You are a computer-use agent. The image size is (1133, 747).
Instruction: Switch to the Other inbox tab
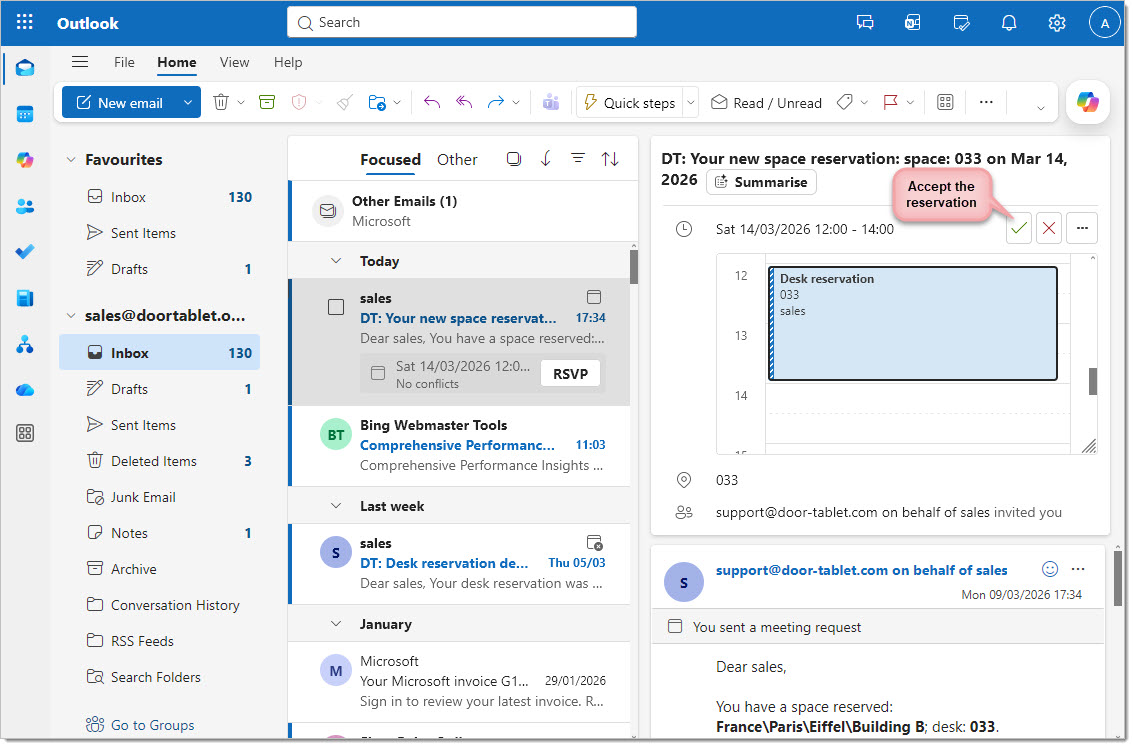(457, 160)
